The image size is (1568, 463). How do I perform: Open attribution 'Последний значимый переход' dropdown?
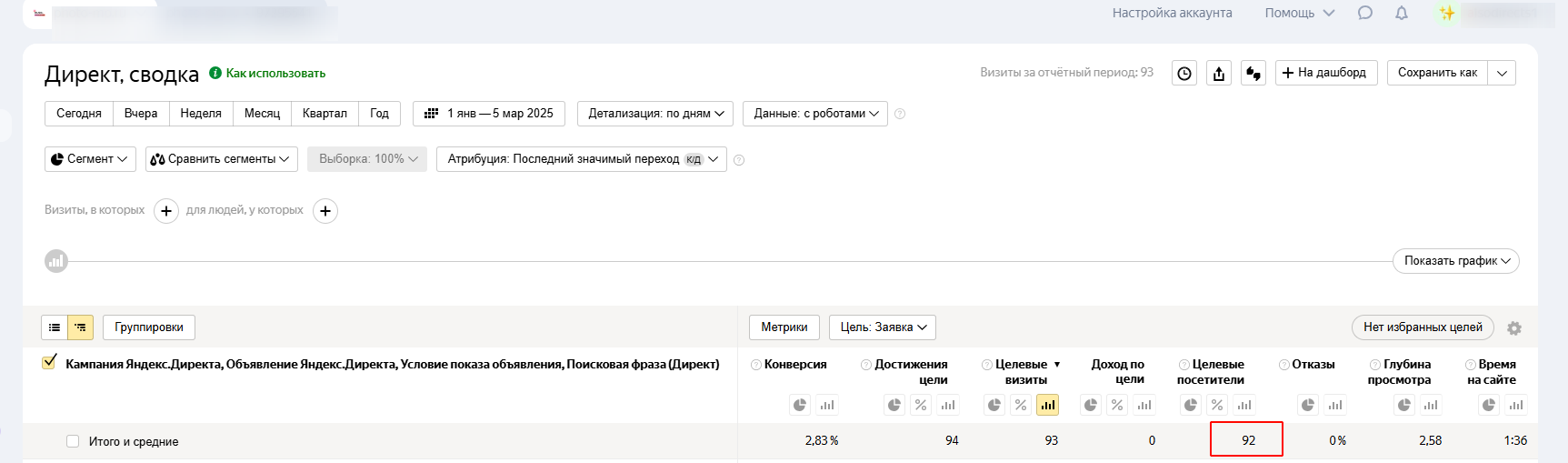[582, 159]
